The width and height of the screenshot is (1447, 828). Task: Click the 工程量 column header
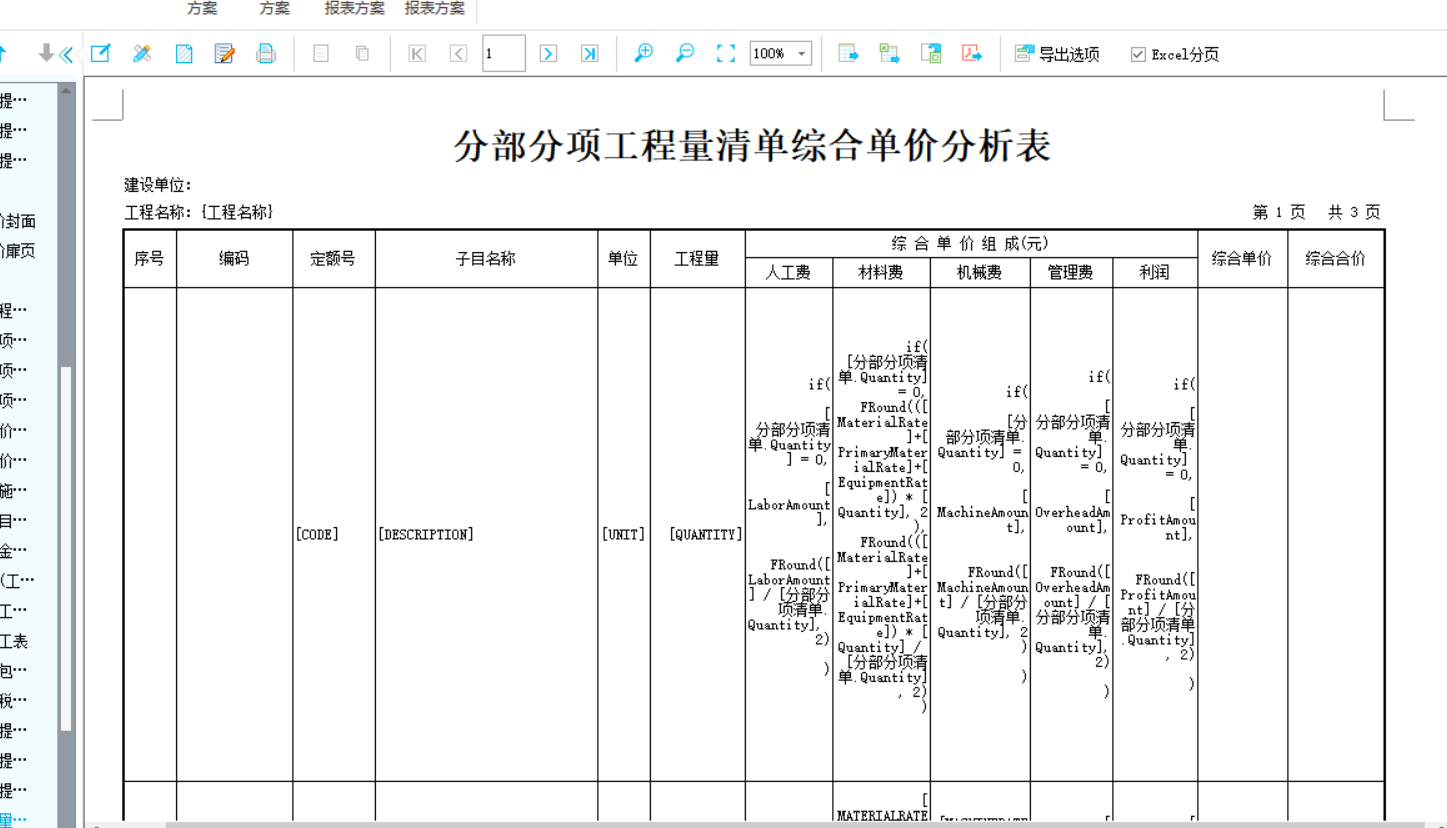[697, 258]
